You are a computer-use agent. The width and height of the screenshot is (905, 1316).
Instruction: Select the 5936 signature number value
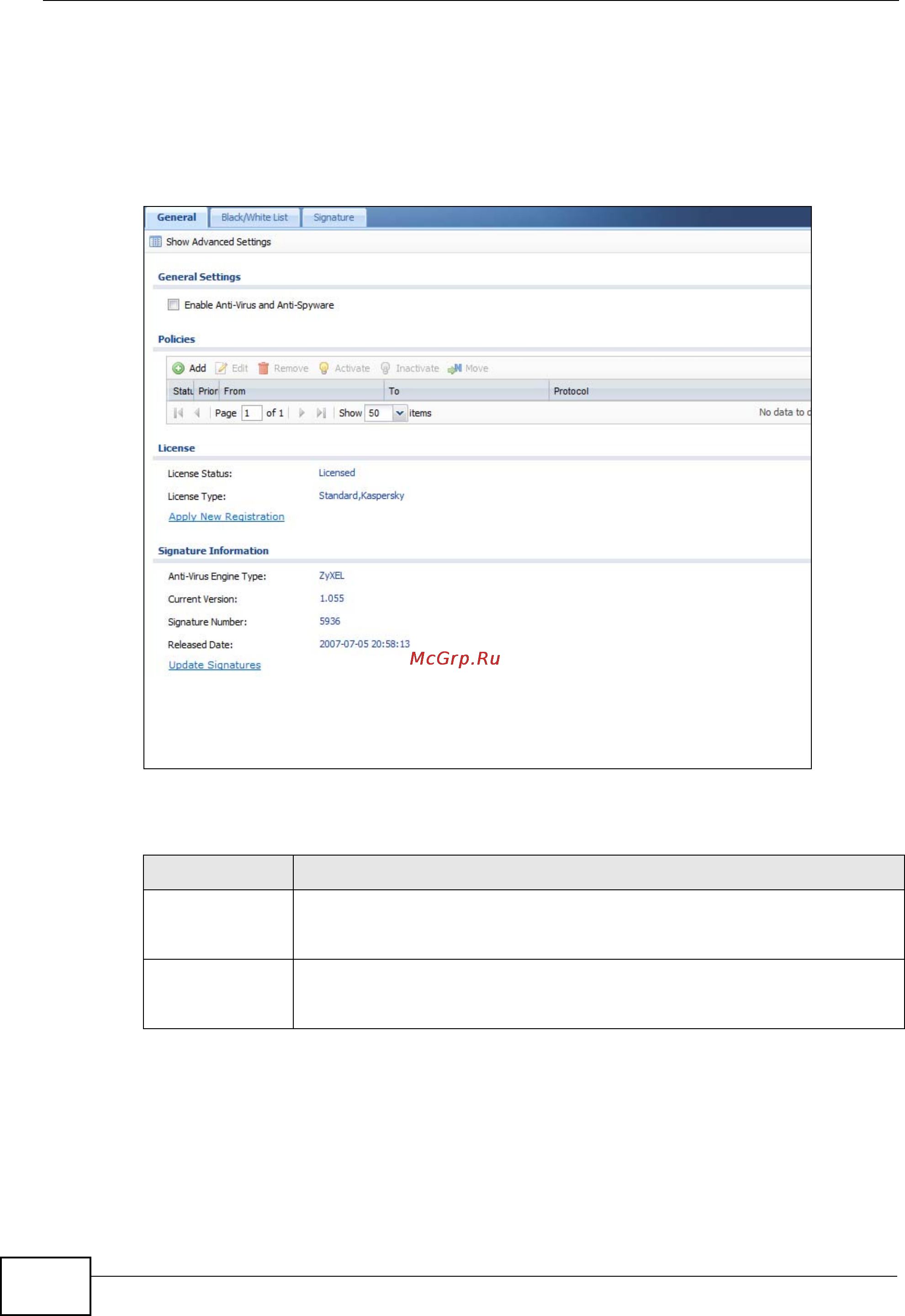tap(330, 621)
